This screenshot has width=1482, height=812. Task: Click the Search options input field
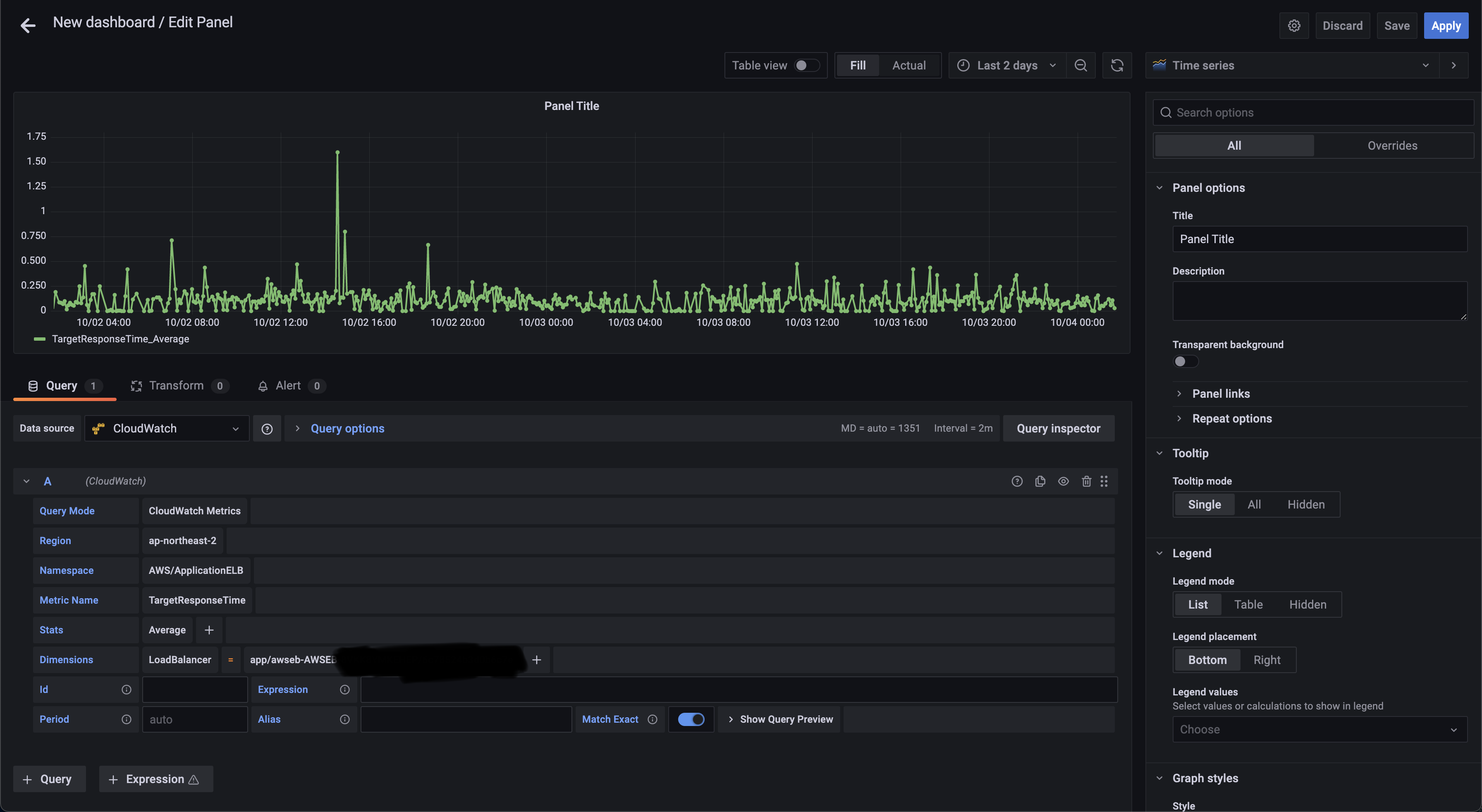(1317, 113)
